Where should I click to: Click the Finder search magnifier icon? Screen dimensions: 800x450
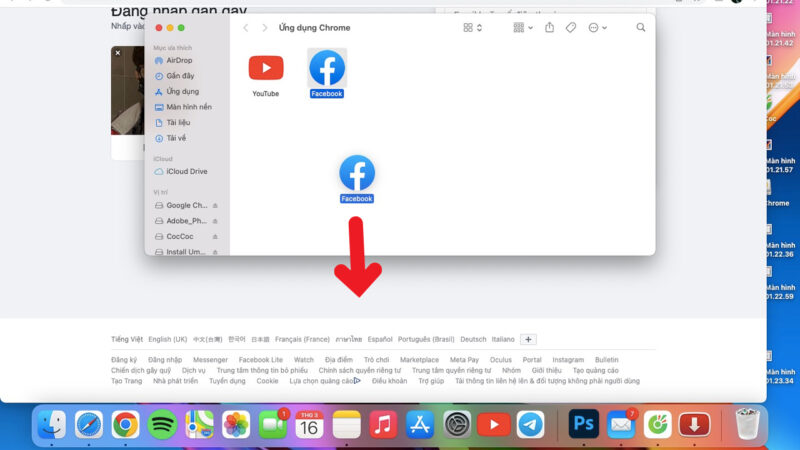pyautogui.click(x=641, y=28)
